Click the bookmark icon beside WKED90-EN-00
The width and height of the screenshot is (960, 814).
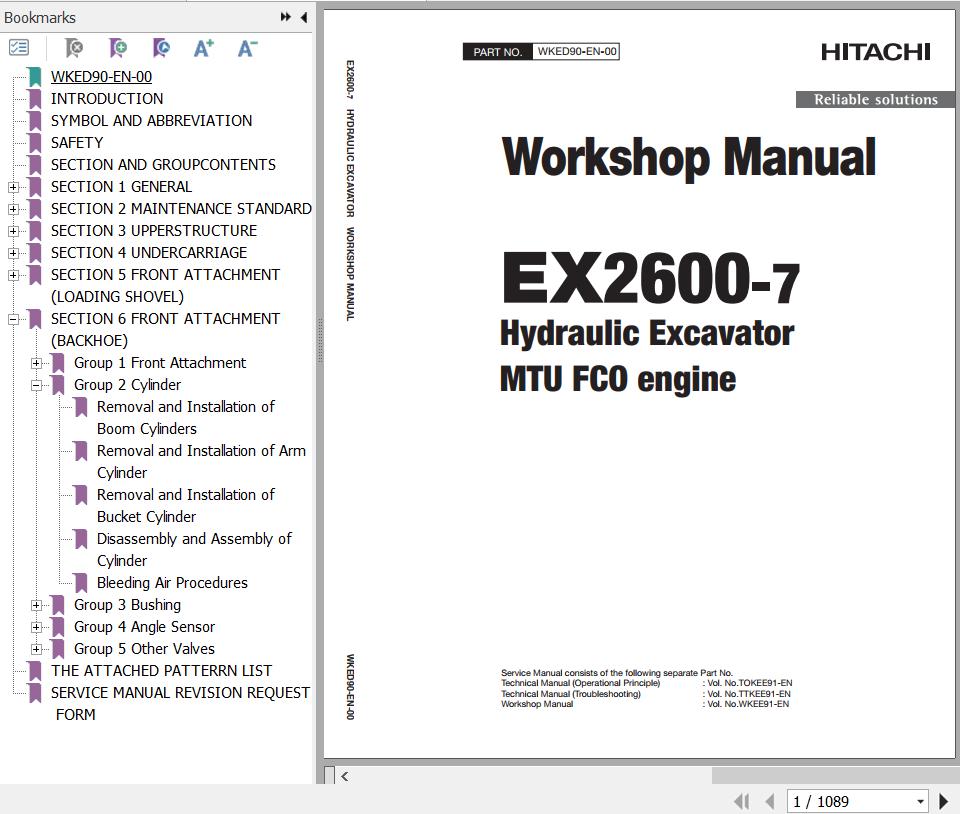[x=36, y=77]
